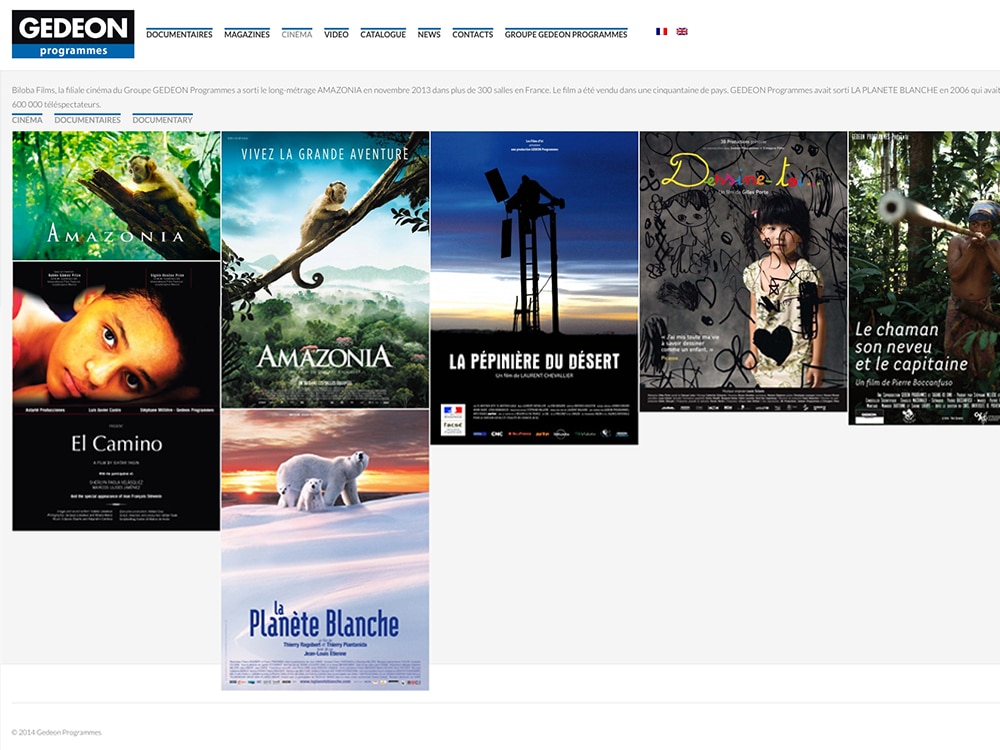Filter by the Cinema tag
This screenshot has height=750, width=1000.
(x=27, y=120)
